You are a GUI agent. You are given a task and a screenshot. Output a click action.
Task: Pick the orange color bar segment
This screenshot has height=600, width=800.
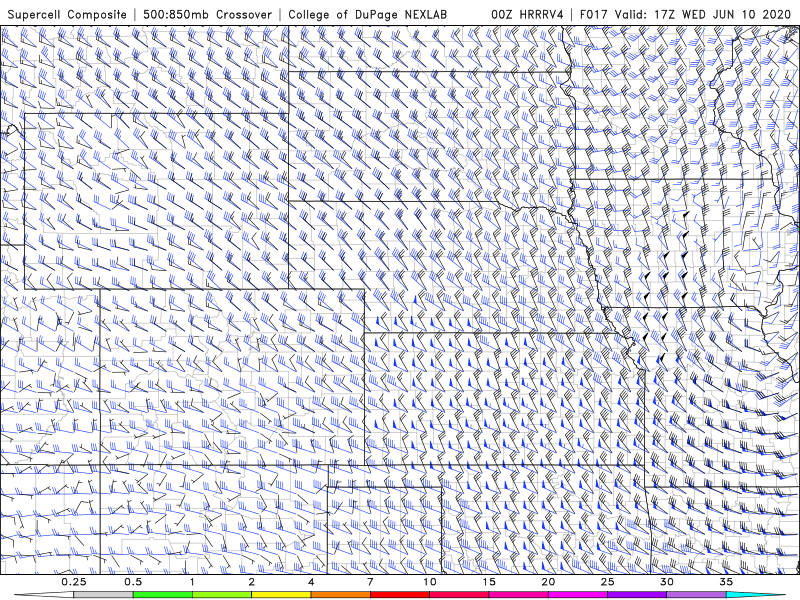coord(341,595)
